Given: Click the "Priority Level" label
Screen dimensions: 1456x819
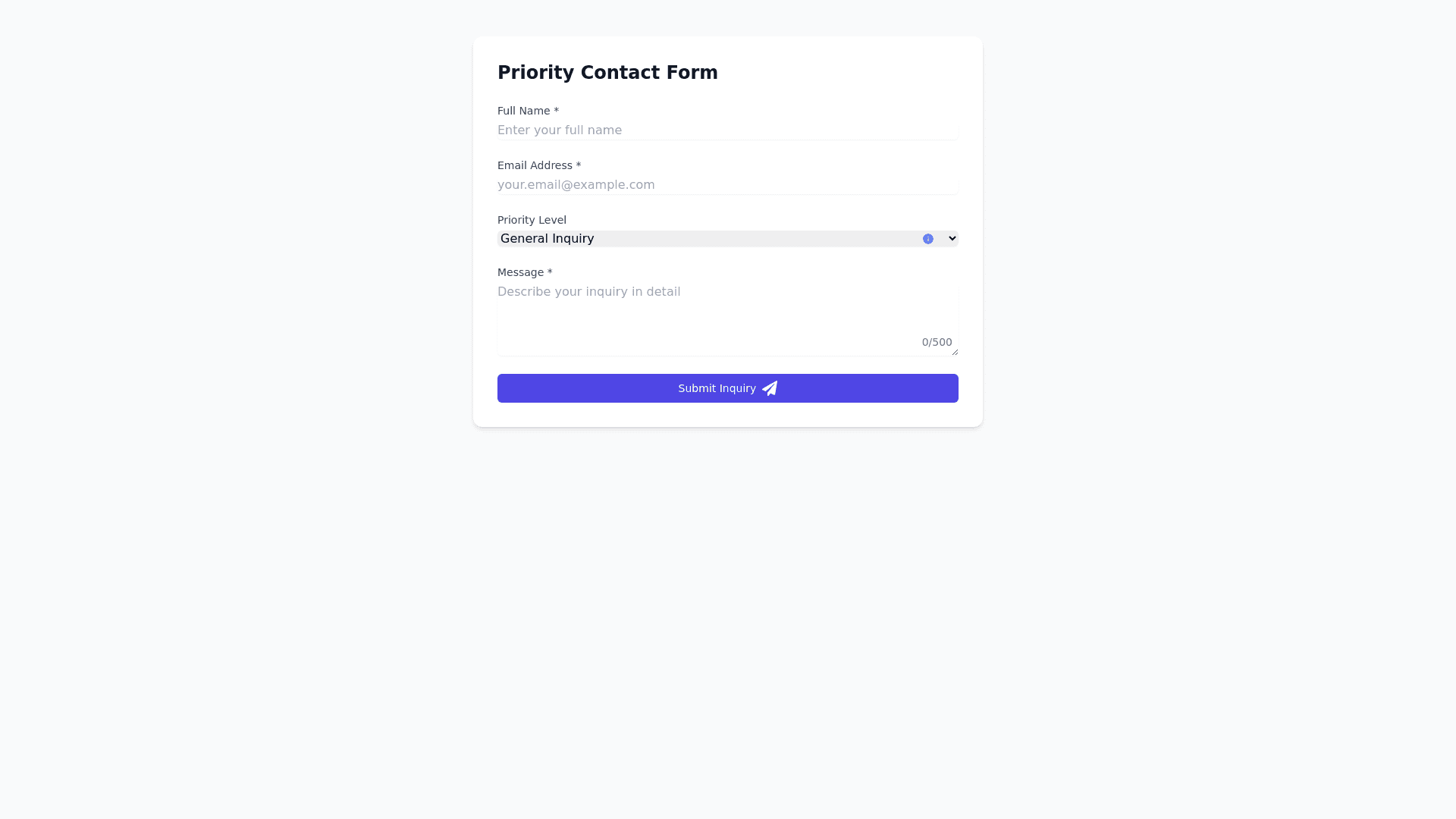Looking at the screenshot, I should point(532,220).
